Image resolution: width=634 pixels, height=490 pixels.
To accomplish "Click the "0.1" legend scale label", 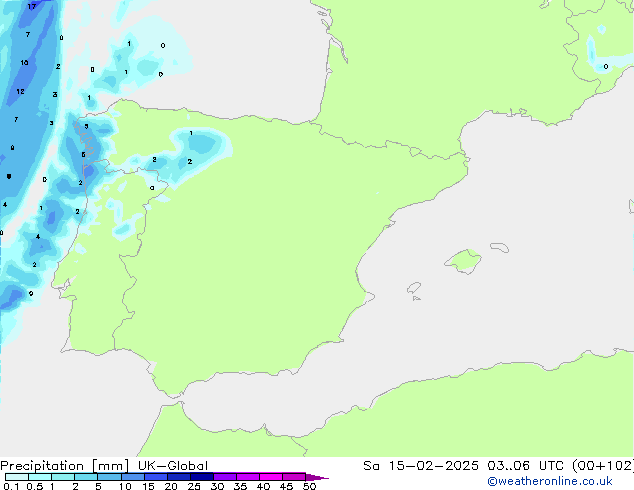I will click(x=11, y=486).
